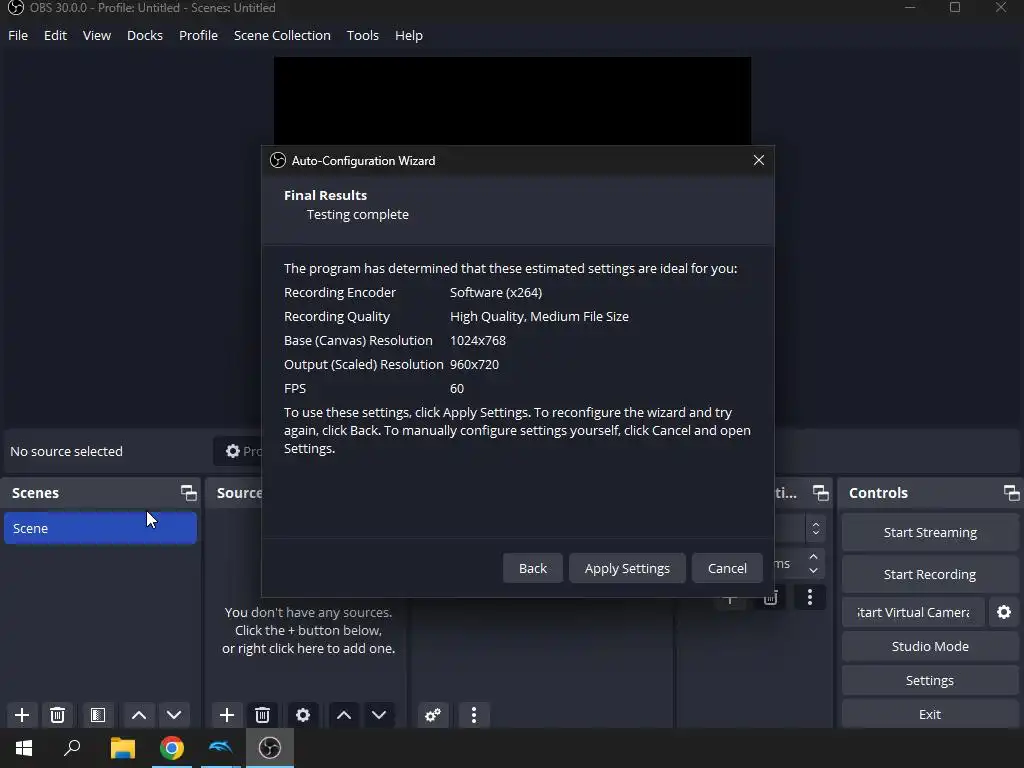The image size is (1024, 768).
Task: Increase transition duration with up stepper
Action: (x=813, y=557)
